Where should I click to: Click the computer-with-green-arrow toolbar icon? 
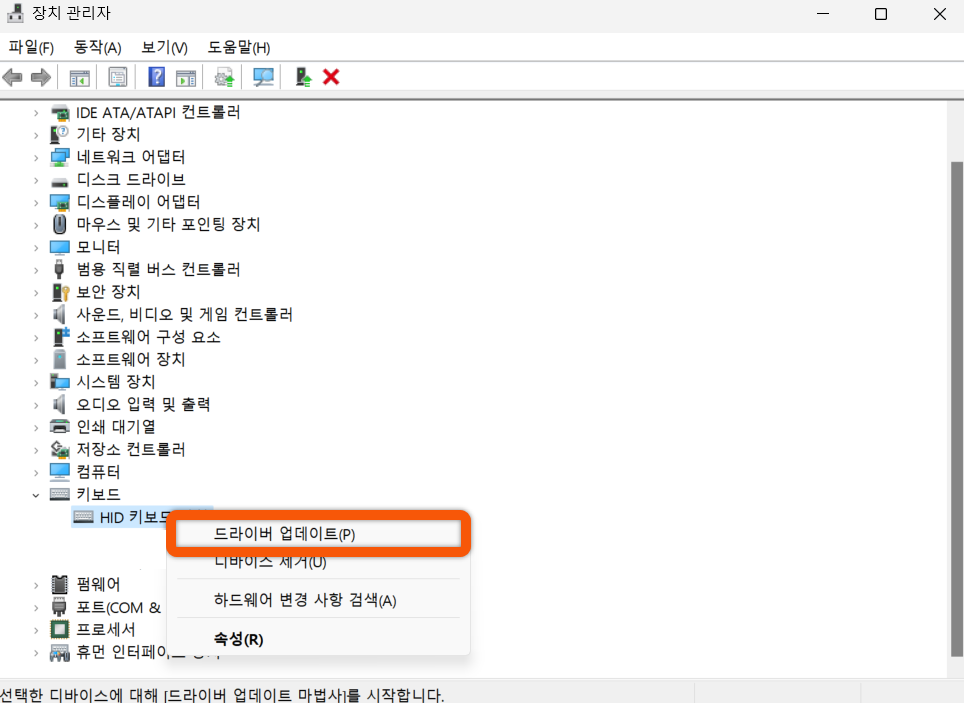(x=302, y=77)
